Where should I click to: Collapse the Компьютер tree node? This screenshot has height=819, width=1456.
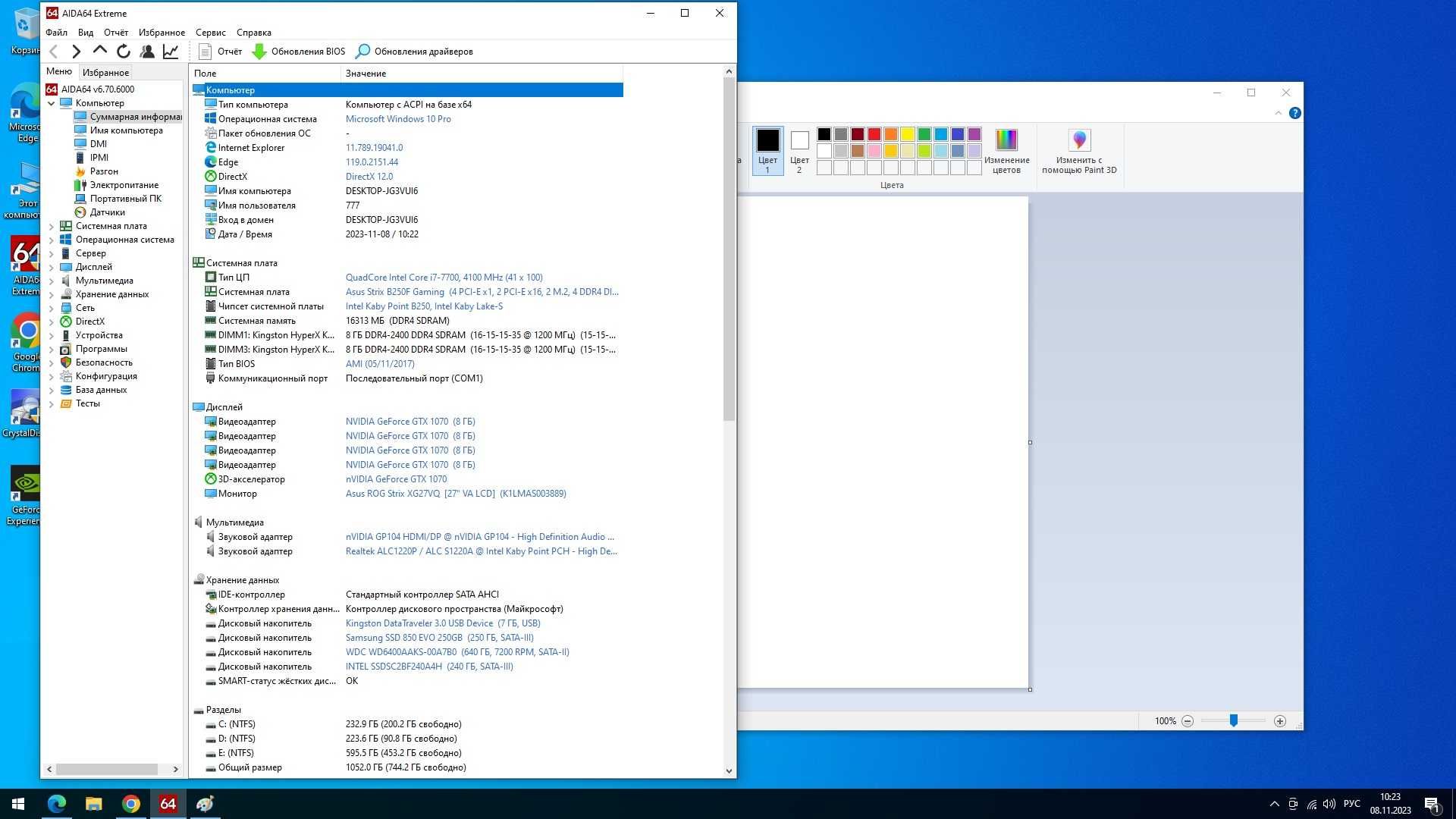coord(51,103)
